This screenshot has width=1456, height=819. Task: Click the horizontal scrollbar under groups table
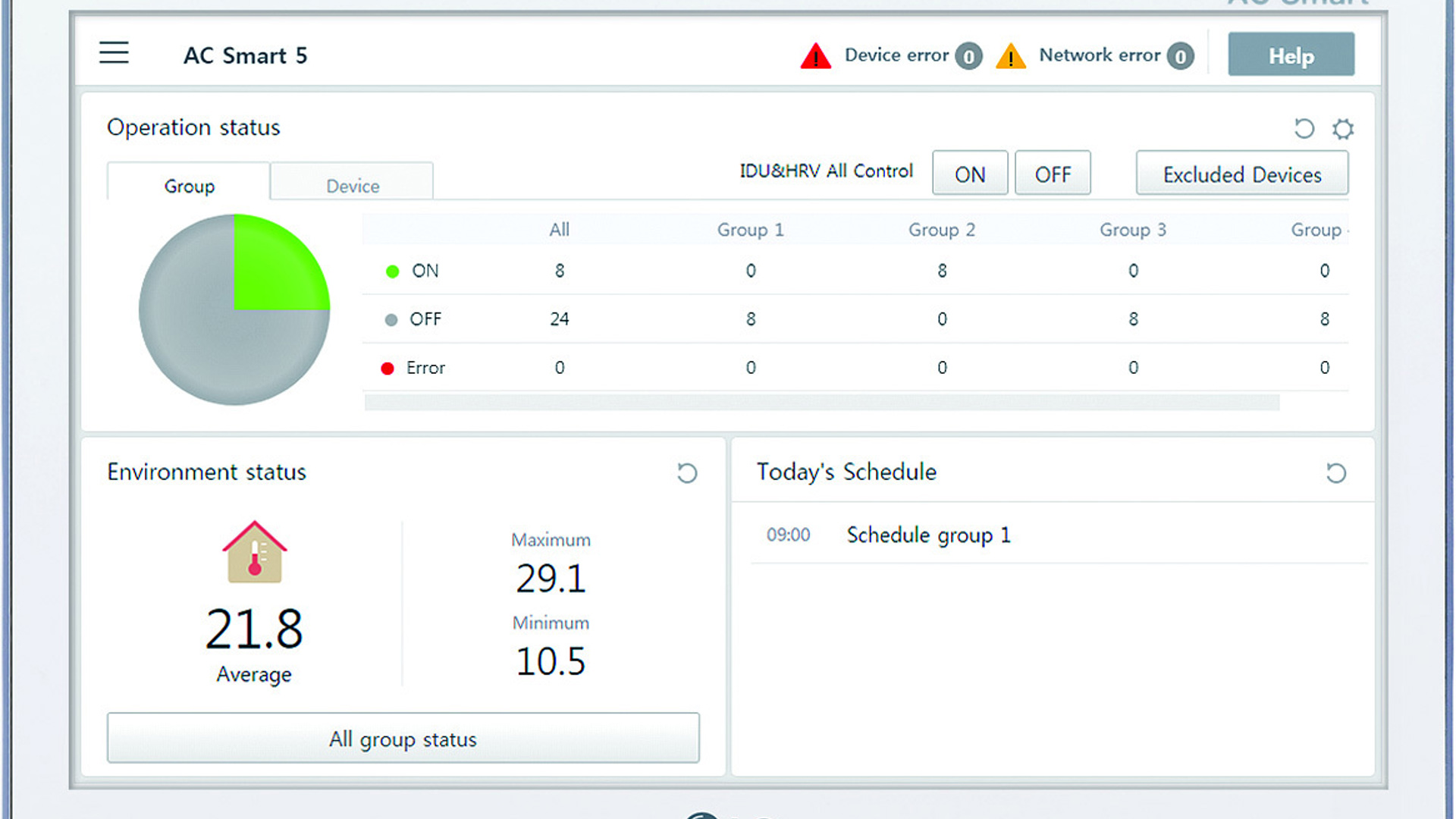point(821,402)
